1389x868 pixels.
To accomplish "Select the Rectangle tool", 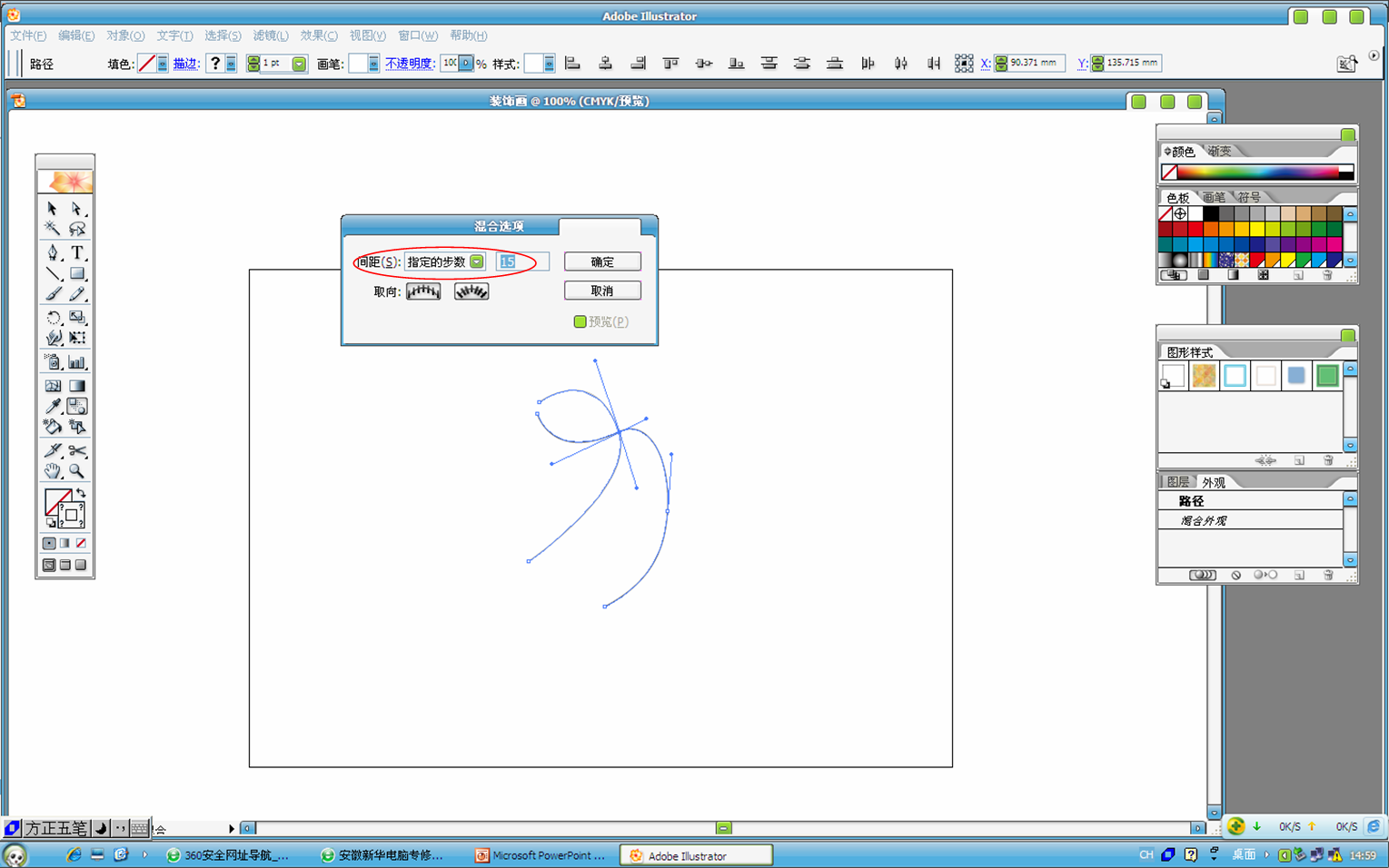I will point(77,273).
